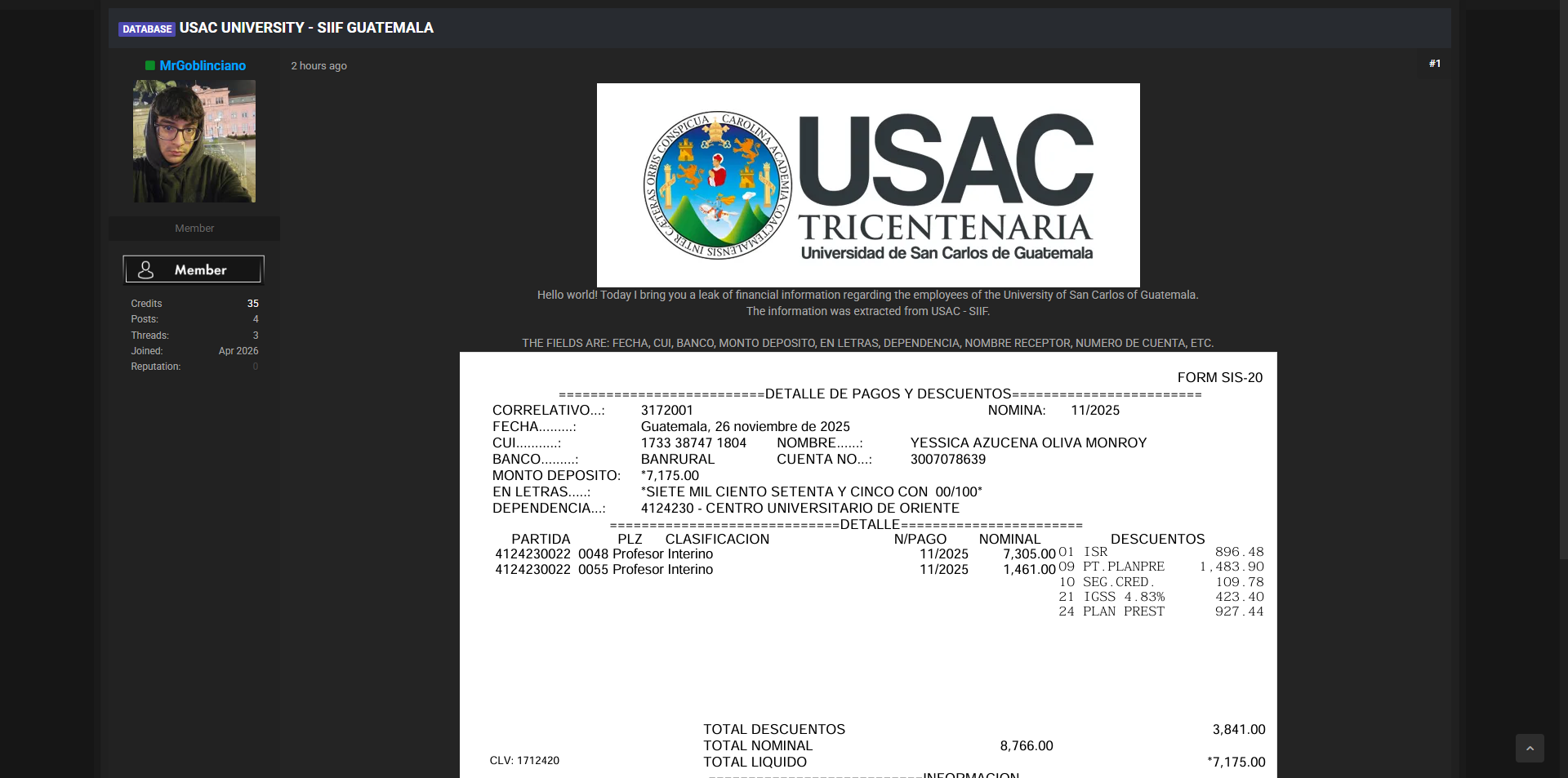
Task: Select the DATABASE thread prefix tag
Action: point(147,29)
